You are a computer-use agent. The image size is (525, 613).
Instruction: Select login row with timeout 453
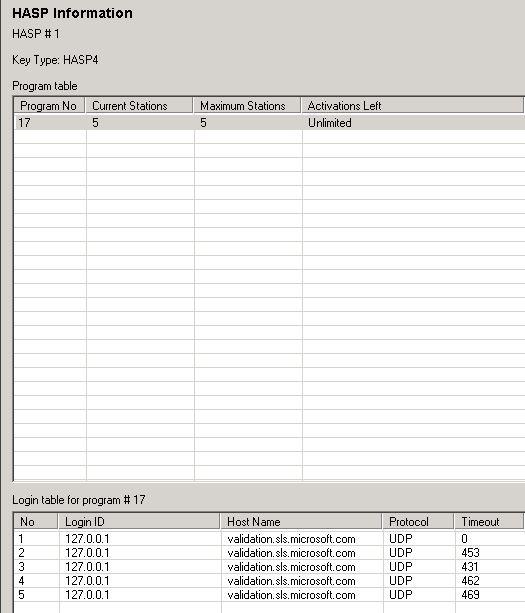[x=269, y=553]
